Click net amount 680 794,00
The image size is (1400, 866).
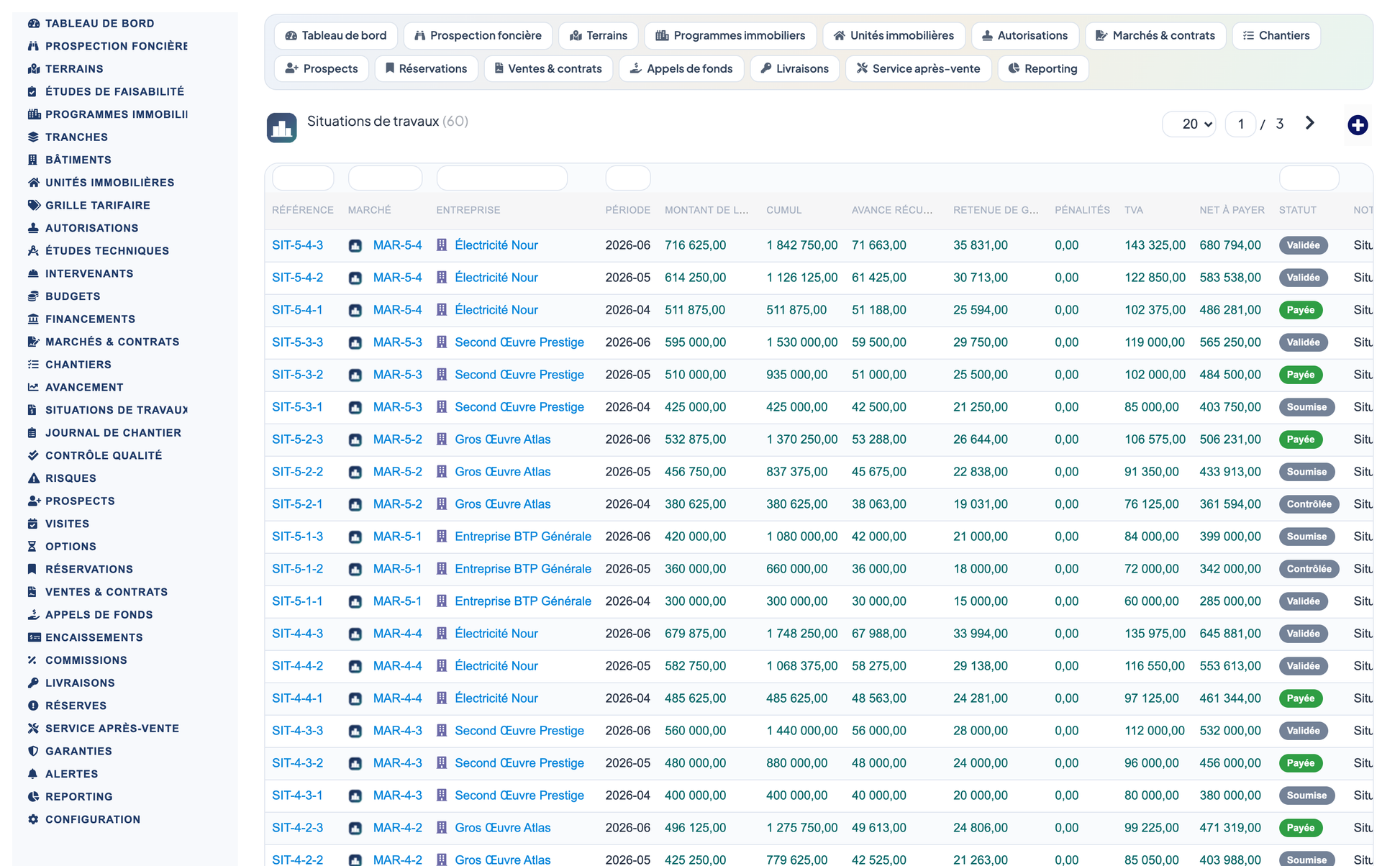tap(1230, 245)
